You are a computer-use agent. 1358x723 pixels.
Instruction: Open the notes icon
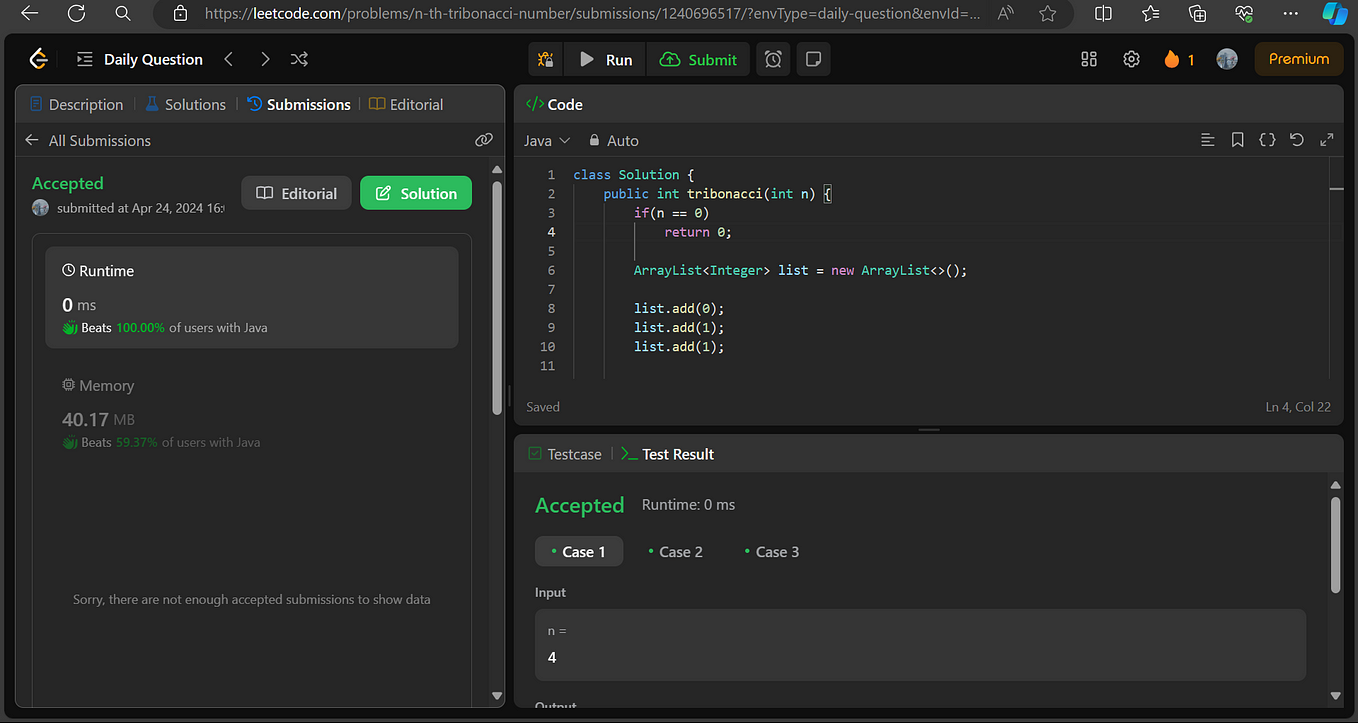point(814,59)
